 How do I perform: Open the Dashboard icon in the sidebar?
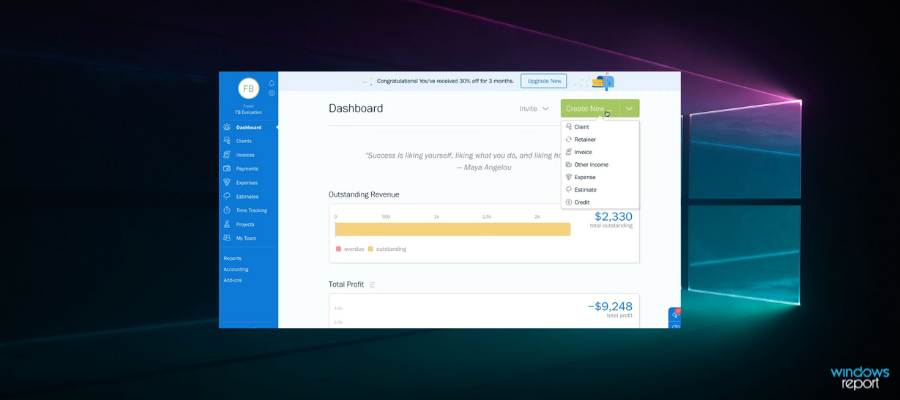[x=227, y=127]
